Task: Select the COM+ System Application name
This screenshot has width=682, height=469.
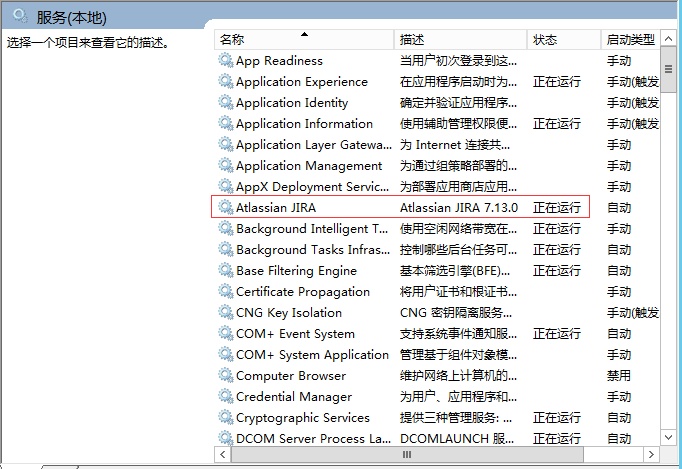Action: [x=312, y=355]
